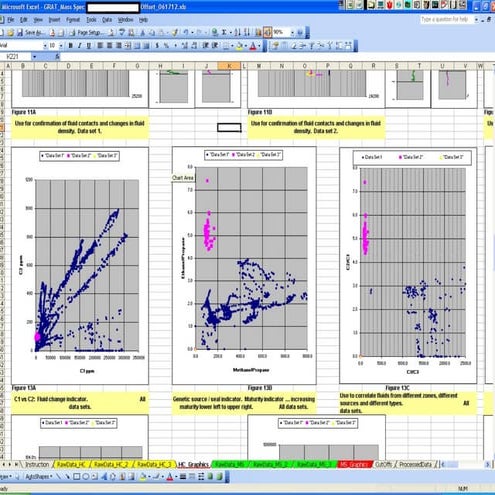The height and width of the screenshot is (495, 495).
Task: Select the Line tool in Drawing toolbar
Action: coord(59,477)
